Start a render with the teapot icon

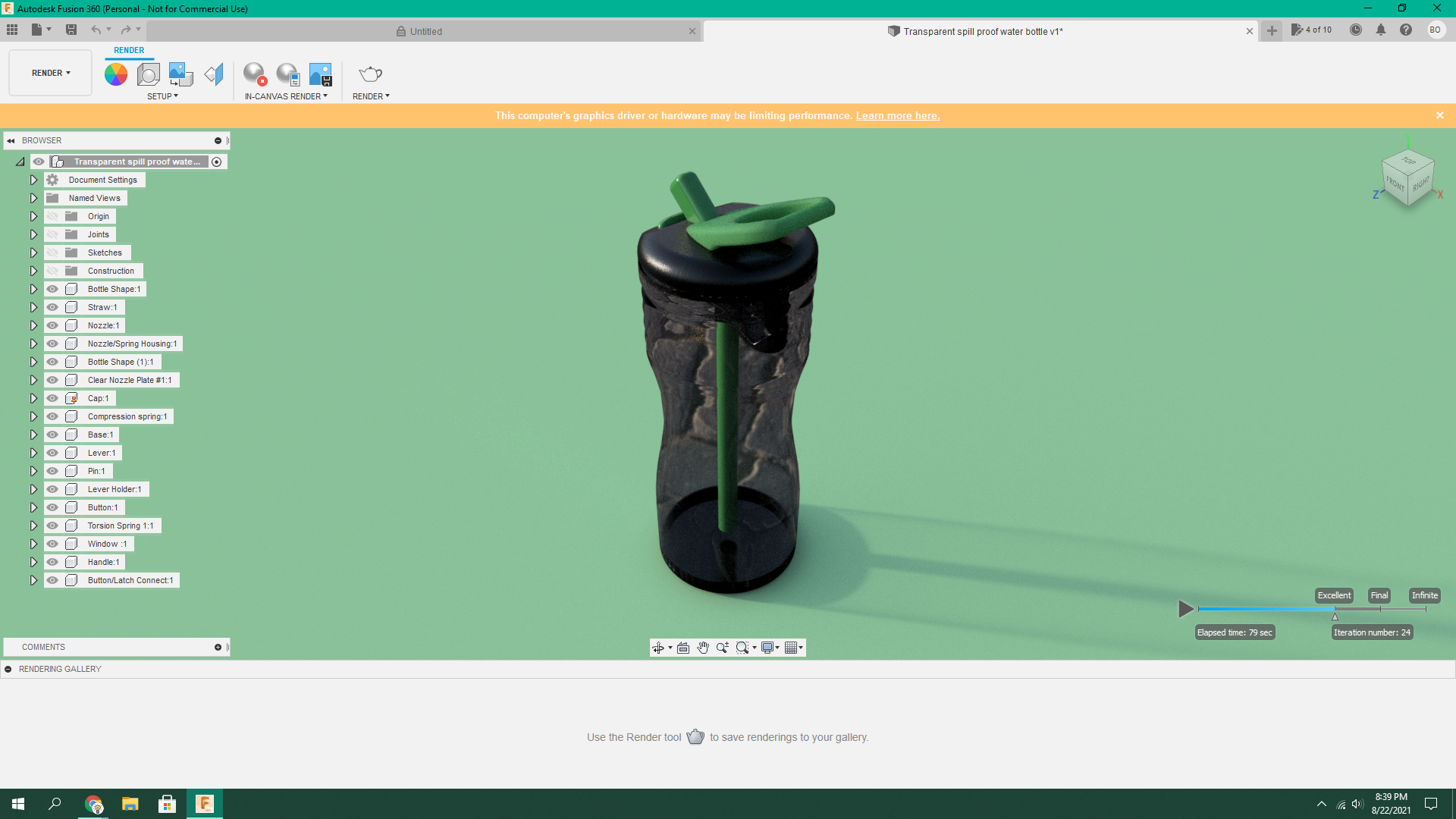pos(370,74)
